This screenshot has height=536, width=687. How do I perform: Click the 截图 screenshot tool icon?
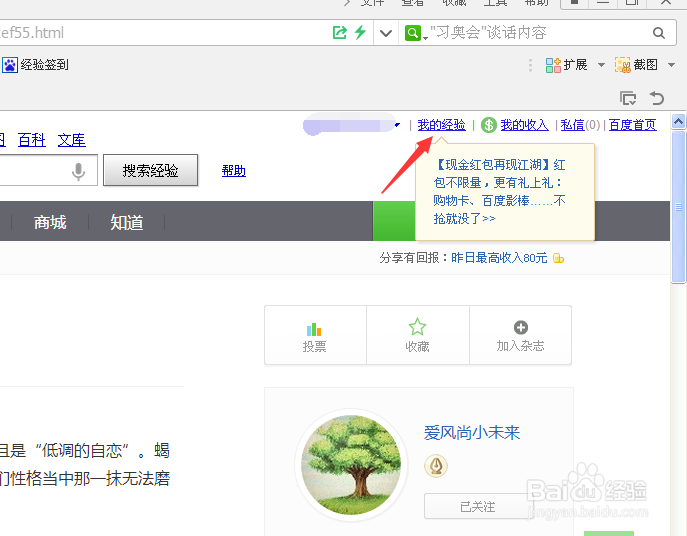pos(623,65)
